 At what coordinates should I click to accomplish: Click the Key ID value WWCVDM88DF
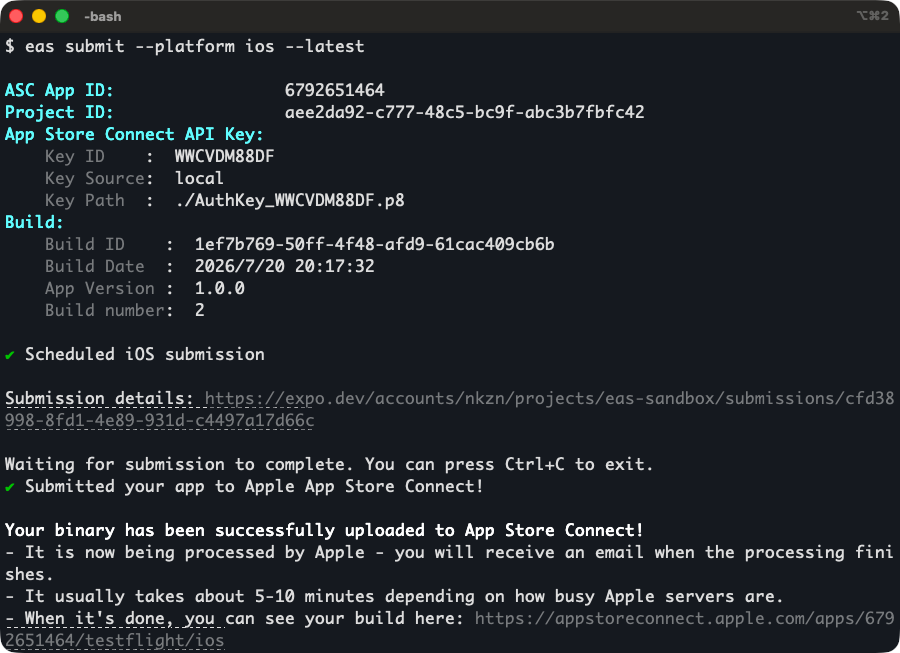(224, 156)
